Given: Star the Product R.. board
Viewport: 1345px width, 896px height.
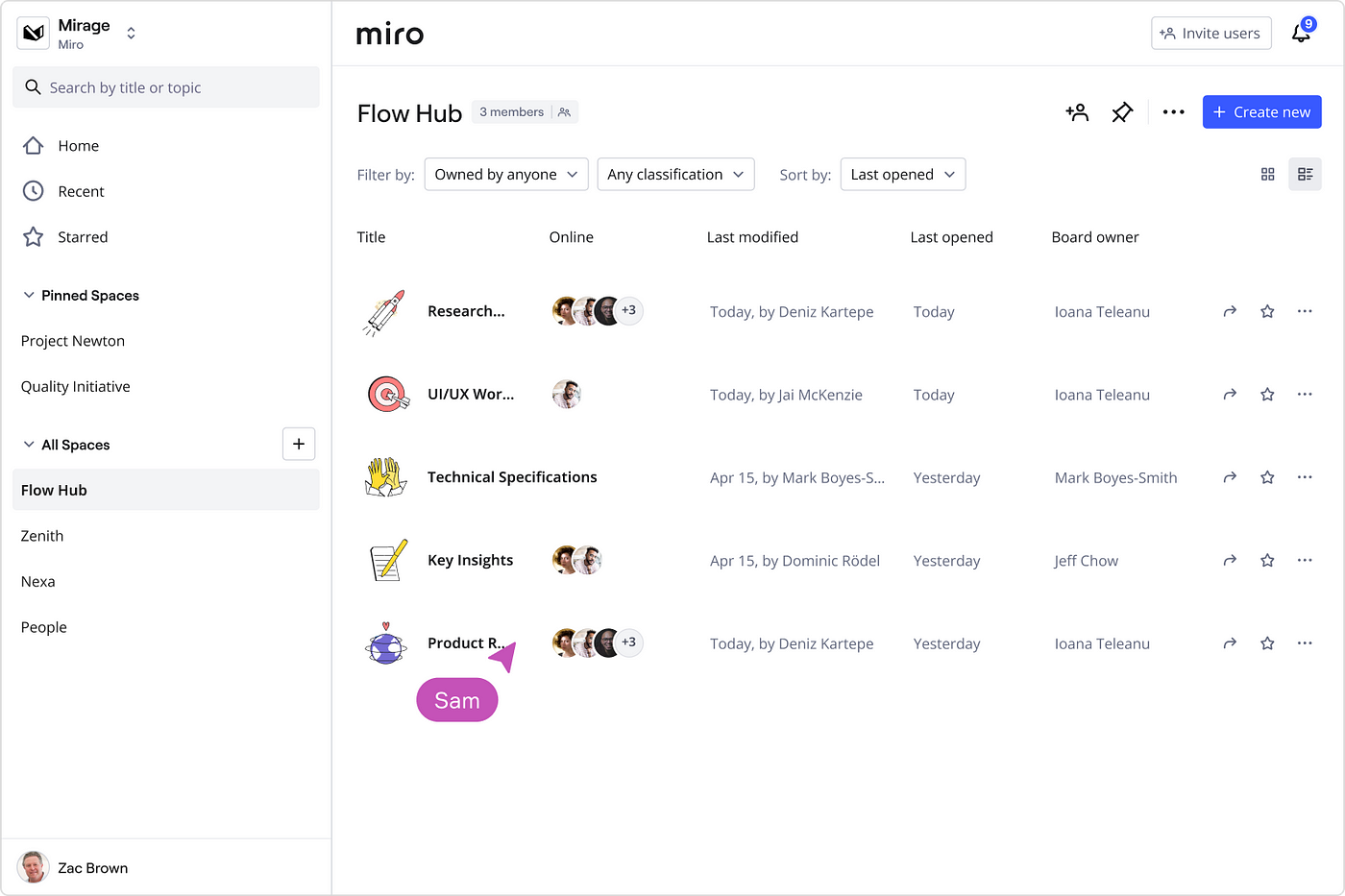Looking at the screenshot, I should point(1267,643).
